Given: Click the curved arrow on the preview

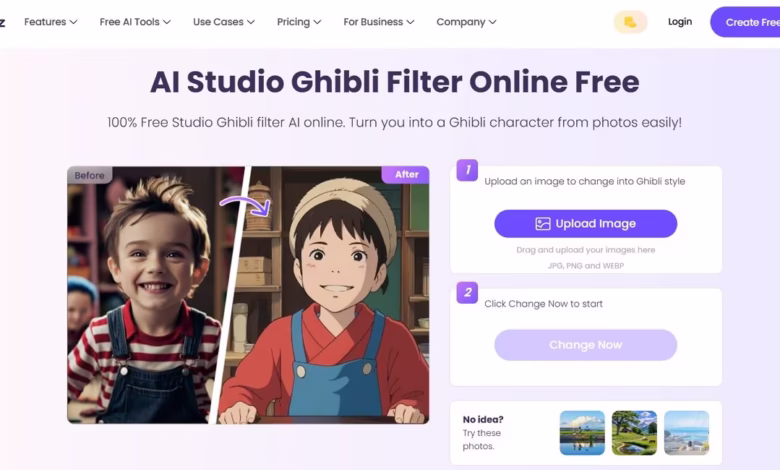Looking at the screenshot, I should tap(246, 206).
